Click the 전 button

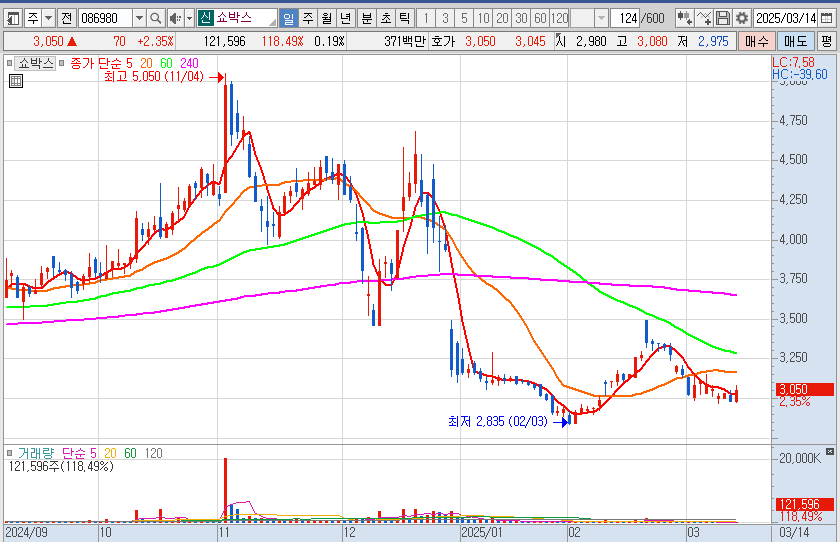point(66,19)
